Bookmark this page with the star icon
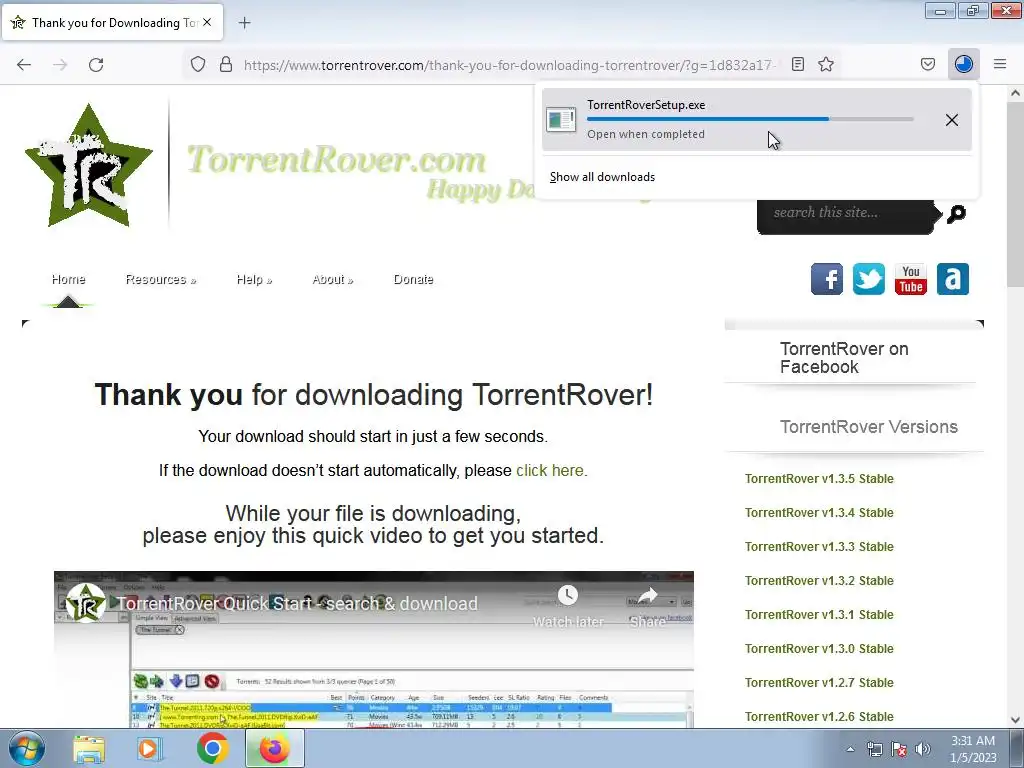This screenshot has height=768, width=1024. pos(826,64)
